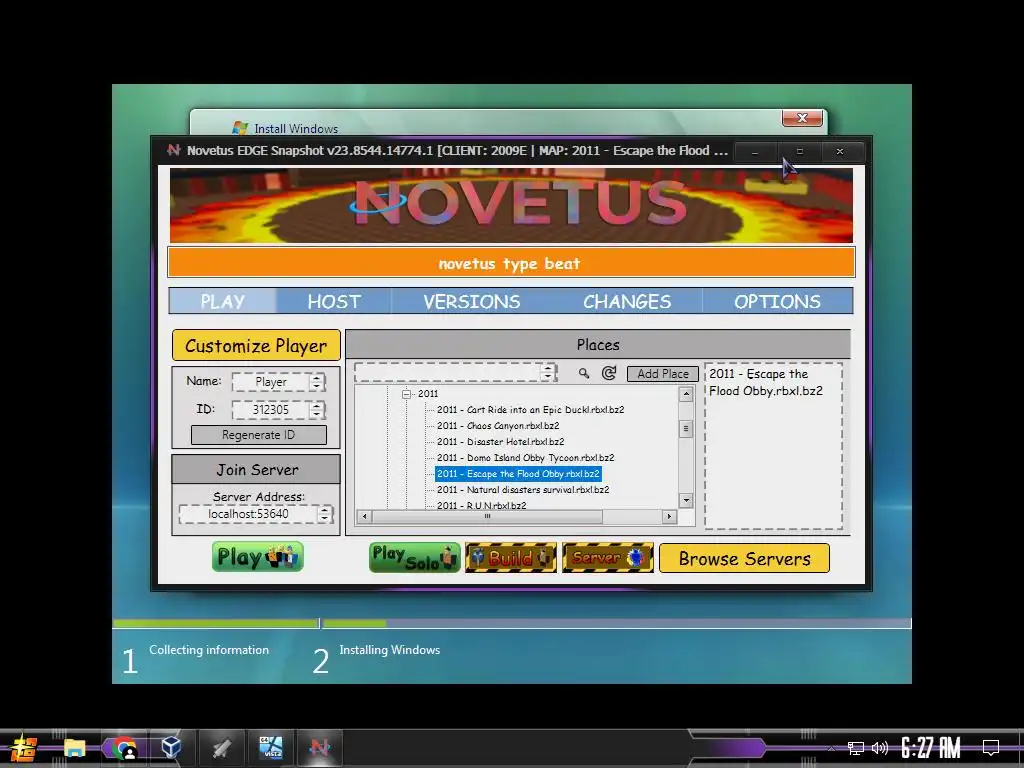Click the orange 'novetus type beat' splash banner
The image size is (1024, 768).
(x=511, y=263)
